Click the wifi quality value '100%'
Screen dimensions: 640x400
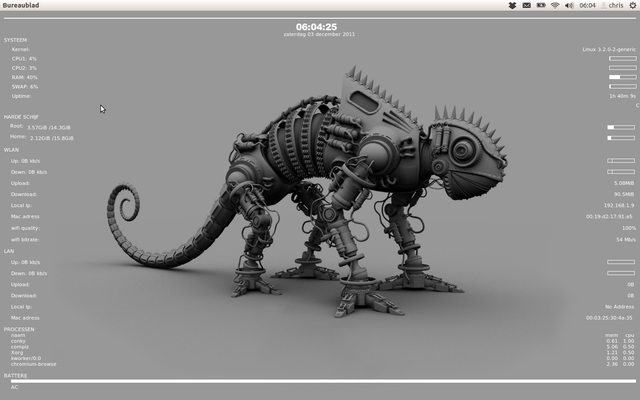[629, 228]
